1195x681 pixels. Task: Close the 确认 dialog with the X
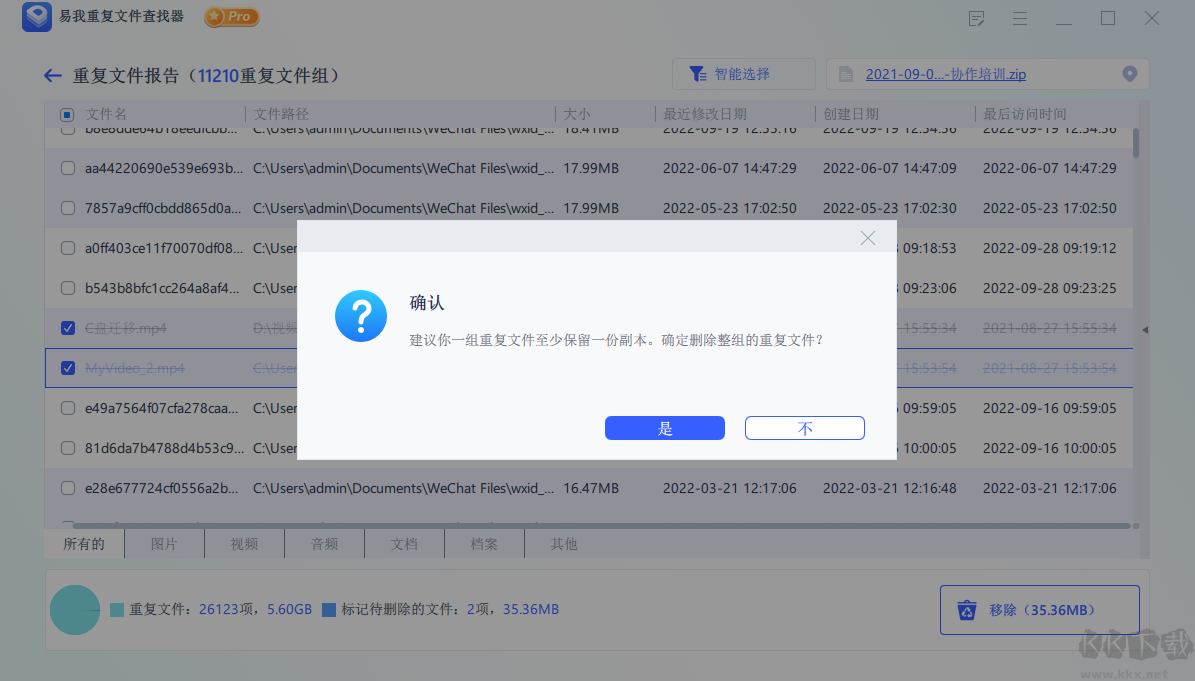pyautogui.click(x=867, y=238)
